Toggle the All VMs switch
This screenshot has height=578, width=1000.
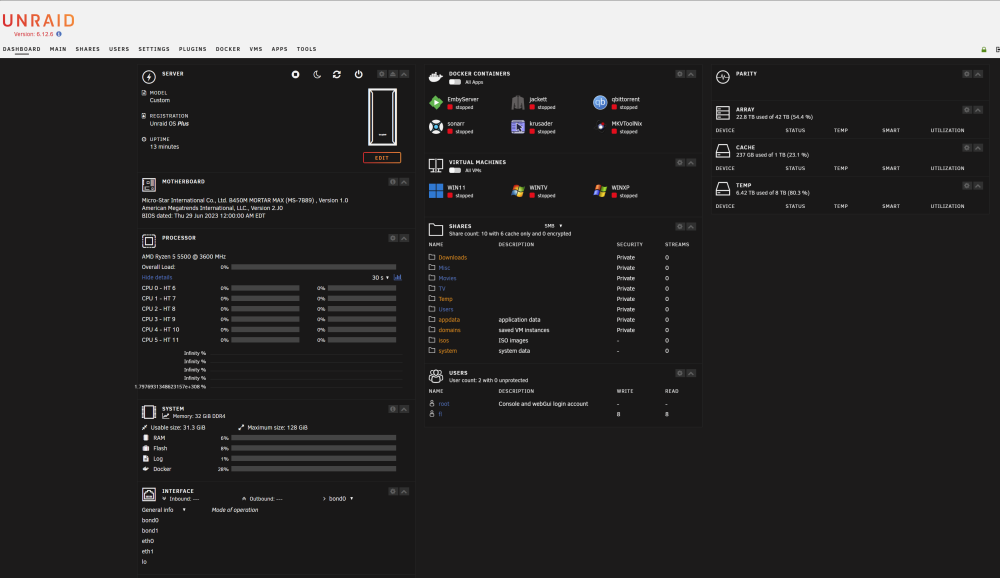(455, 170)
